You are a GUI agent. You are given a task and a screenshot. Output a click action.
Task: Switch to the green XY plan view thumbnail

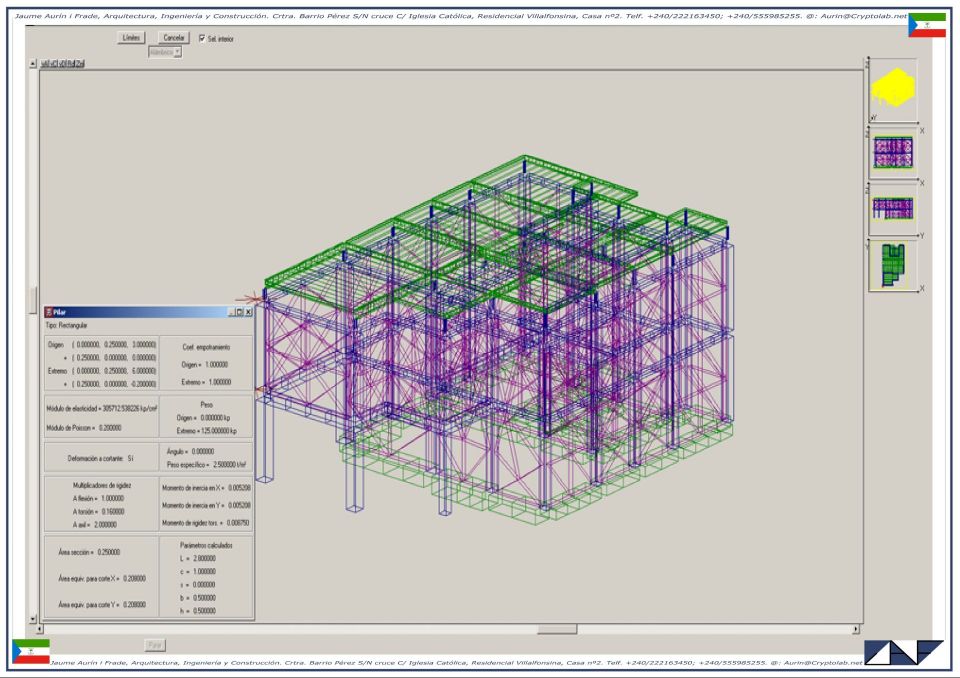892,266
